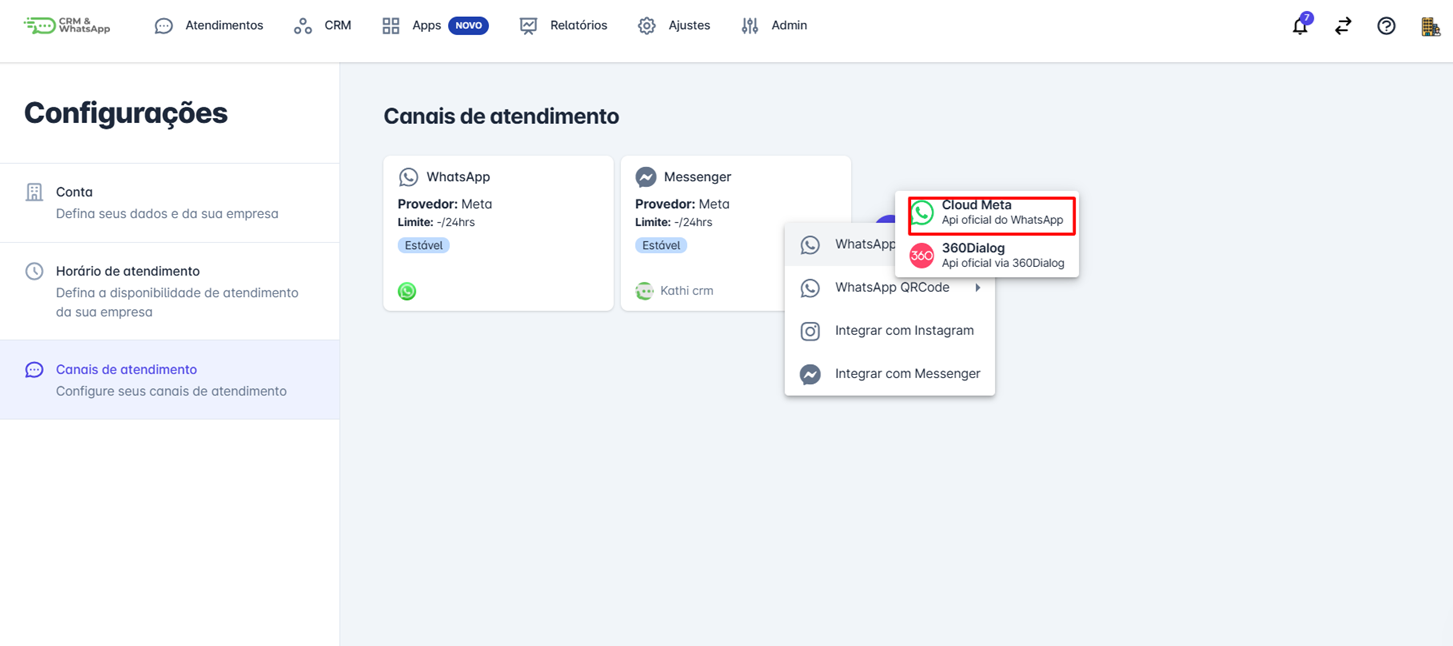Open the Apps NOVO menu

(422, 25)
